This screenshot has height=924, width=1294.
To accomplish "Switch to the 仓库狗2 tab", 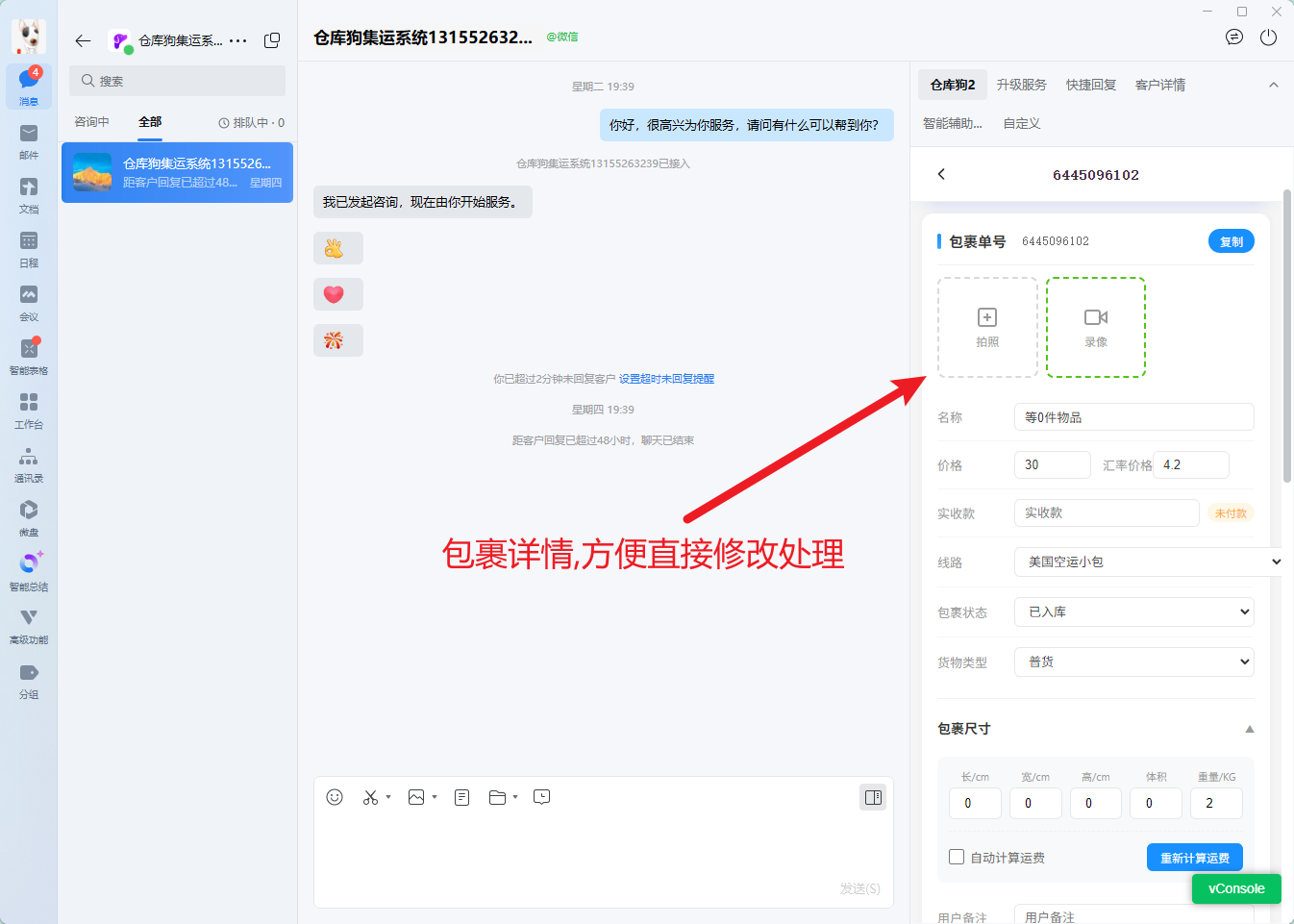I will [x=953, y=85].
